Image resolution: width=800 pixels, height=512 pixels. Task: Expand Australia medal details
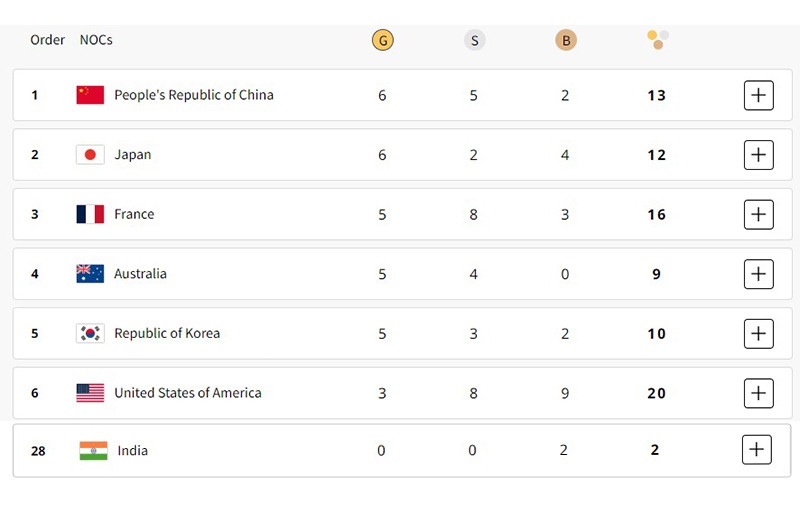[x=759, y=274]
